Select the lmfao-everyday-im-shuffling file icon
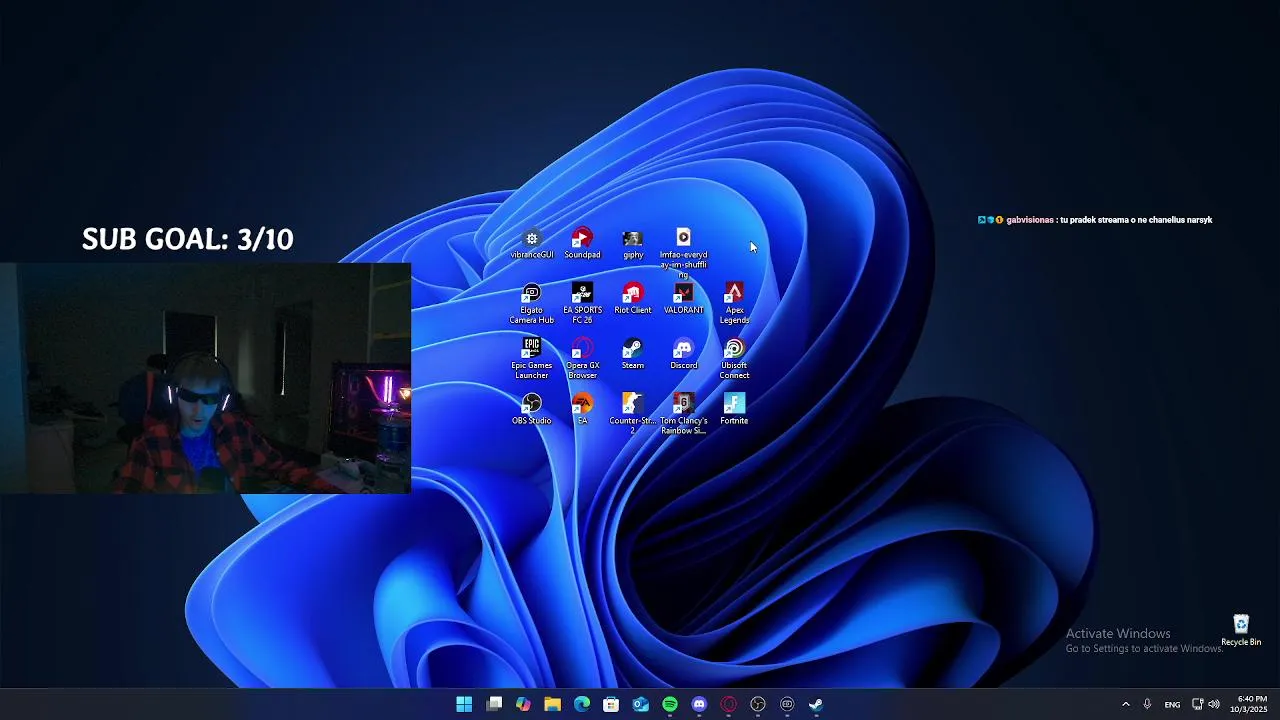This screenshot has width=1280, height=720. coord(683,254)
